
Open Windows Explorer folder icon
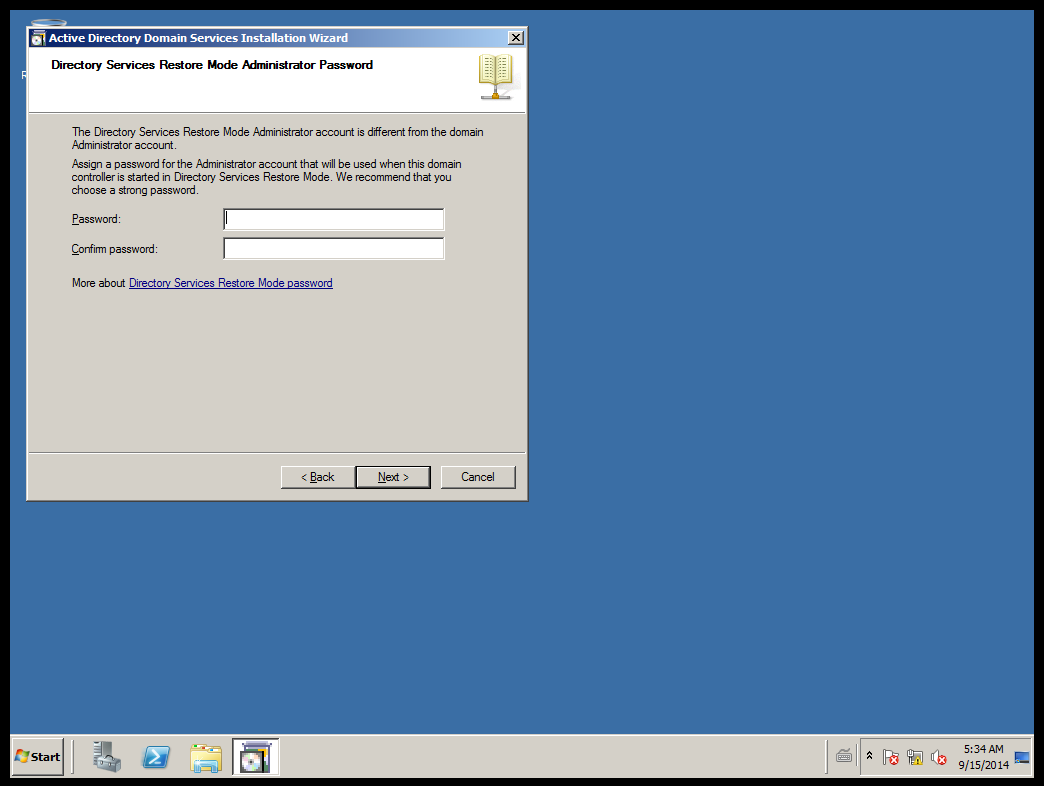coord(206,757)
